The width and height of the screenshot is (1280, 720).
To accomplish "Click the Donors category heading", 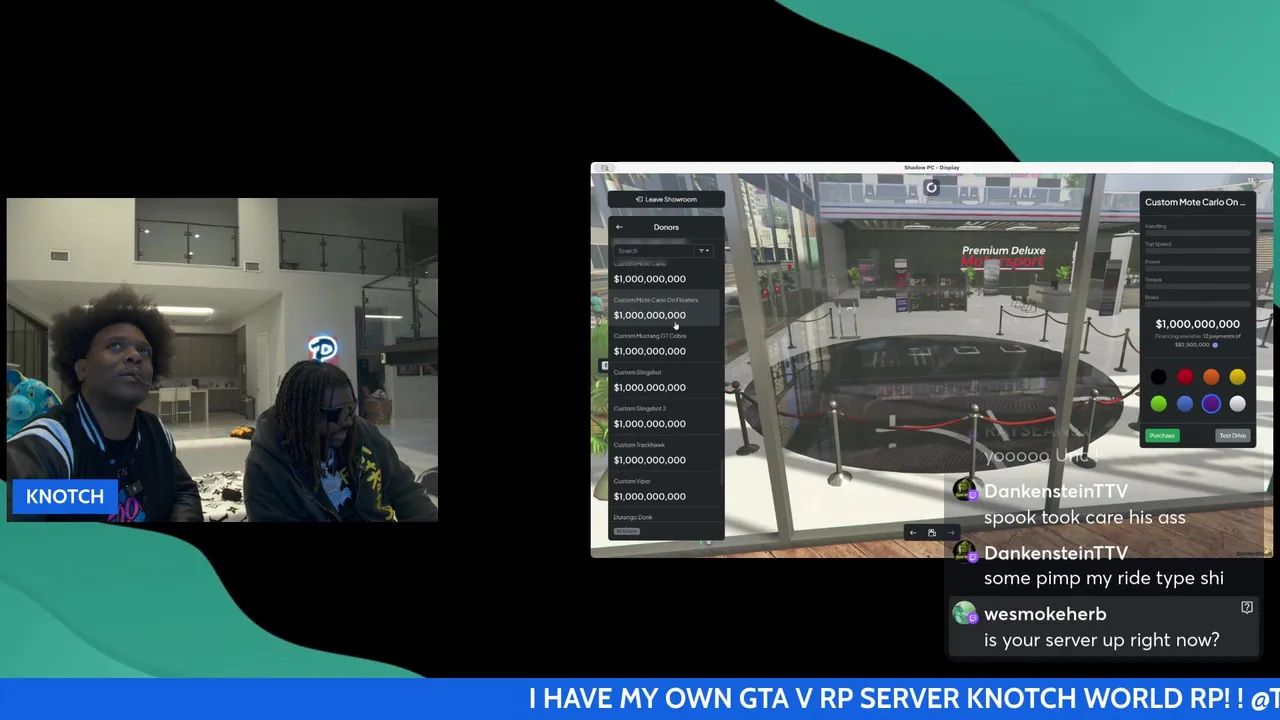I will tap(666, 227).
